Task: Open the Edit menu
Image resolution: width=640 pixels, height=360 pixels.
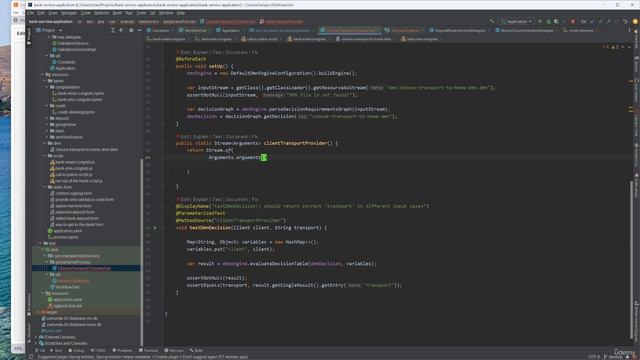Action: [41, 13]
